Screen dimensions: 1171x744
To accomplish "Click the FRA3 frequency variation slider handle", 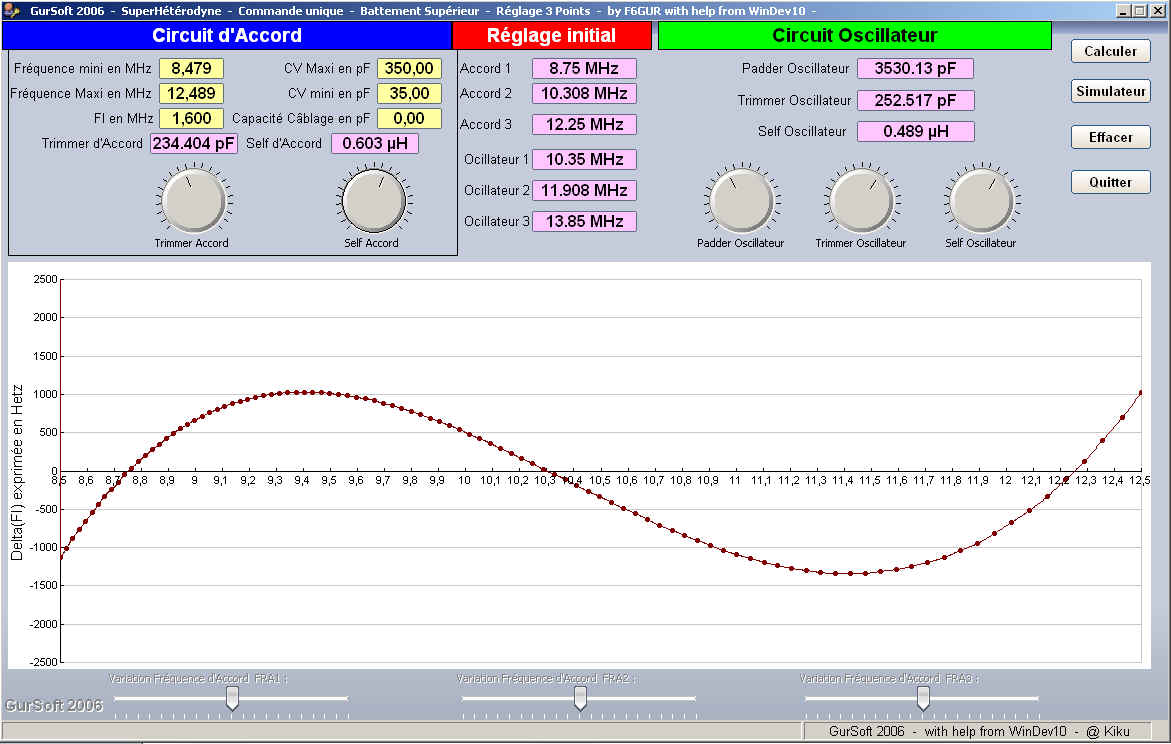I will point(923,698).
